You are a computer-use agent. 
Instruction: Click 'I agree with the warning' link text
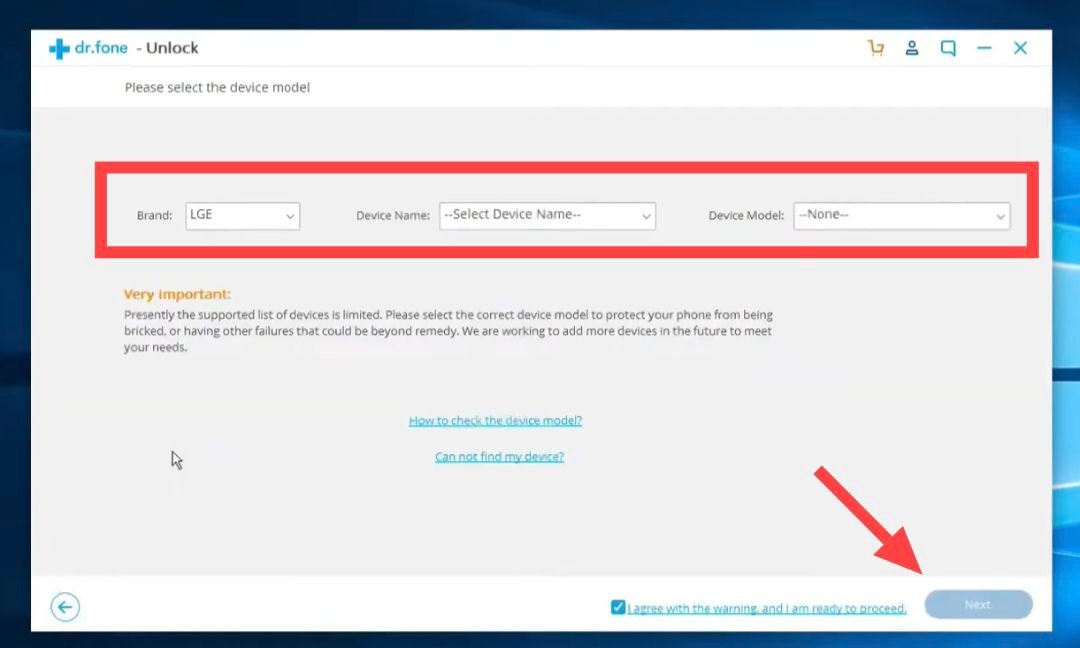click(767, 609)
